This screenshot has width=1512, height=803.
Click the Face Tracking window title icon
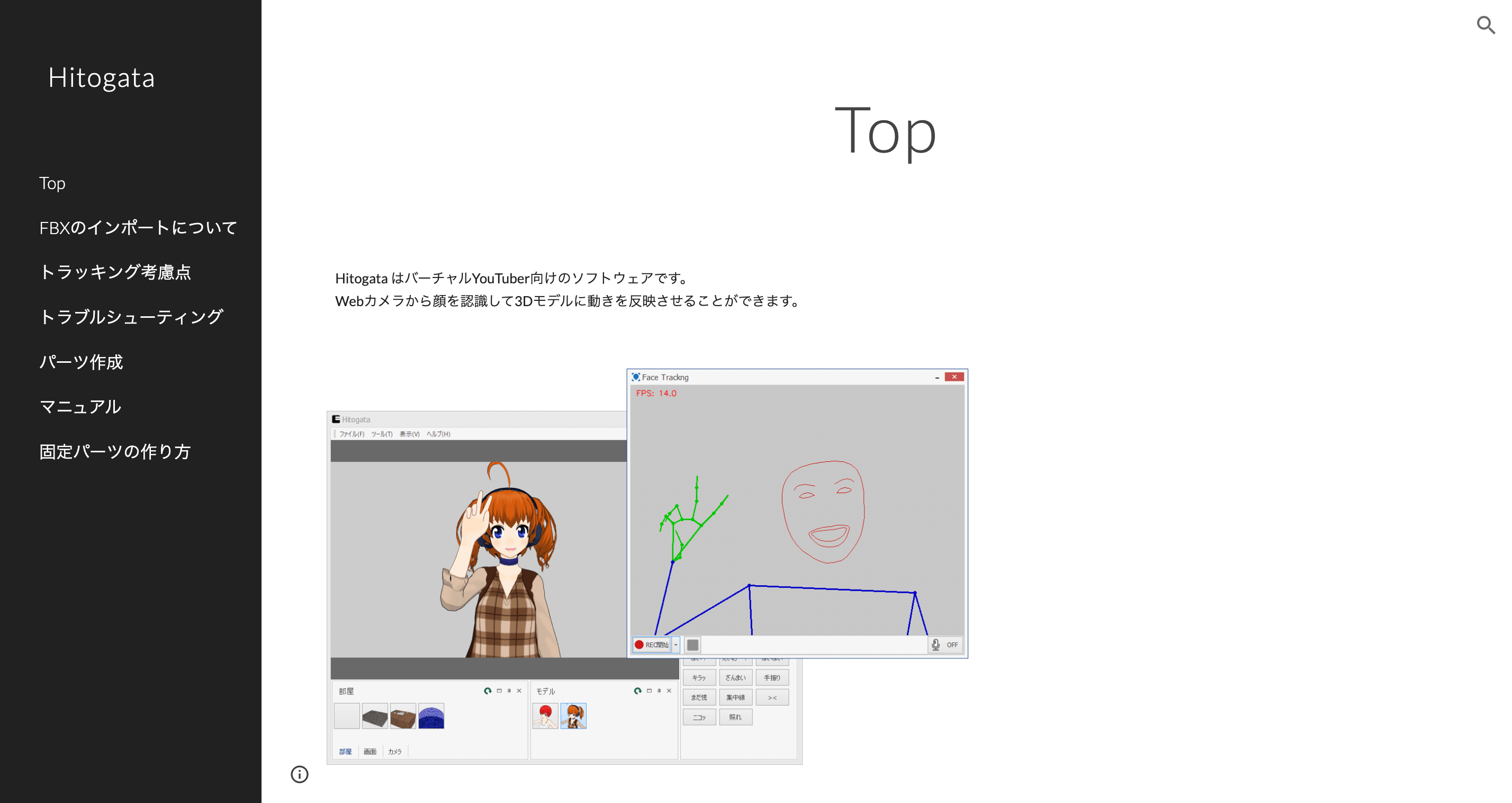tap(636, 377)
